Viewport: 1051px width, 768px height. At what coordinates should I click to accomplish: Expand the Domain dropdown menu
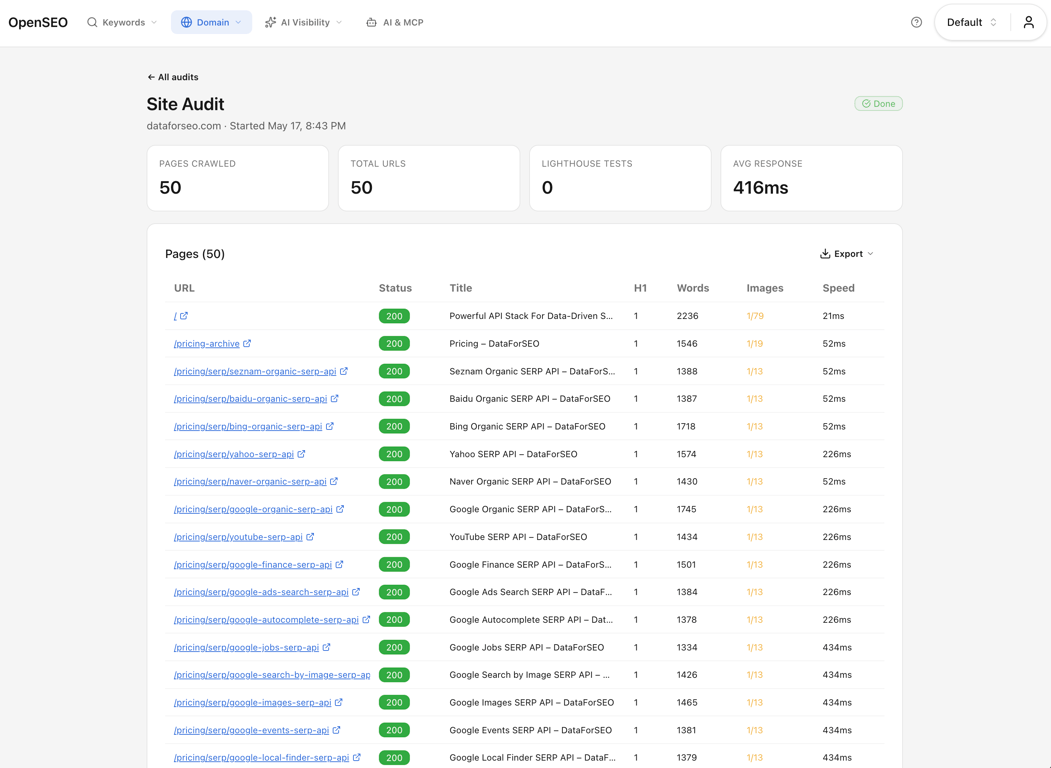tap(211, 22)
